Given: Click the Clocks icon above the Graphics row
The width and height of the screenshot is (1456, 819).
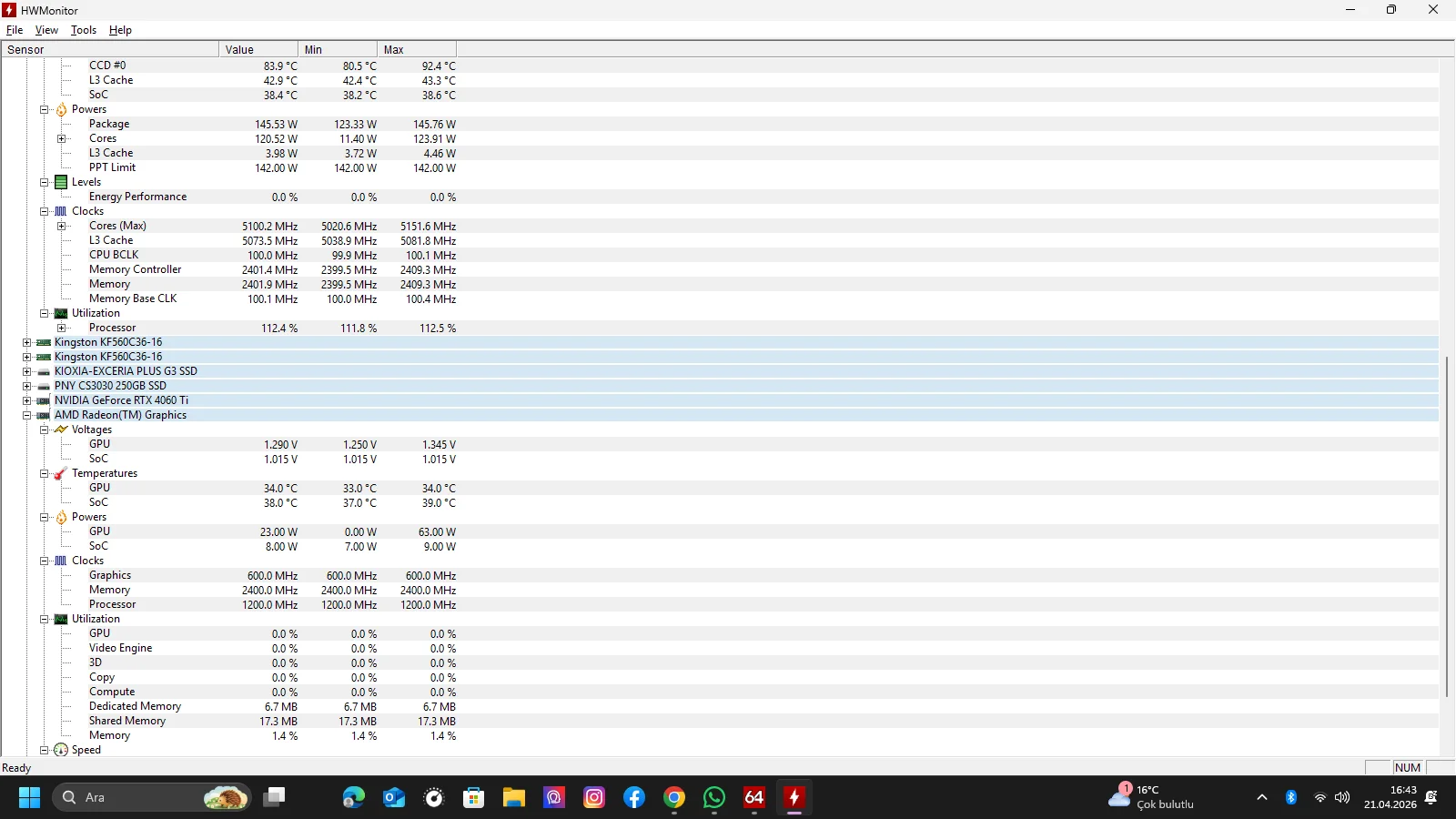Looking at the screenshot, I should pos(61,561).
